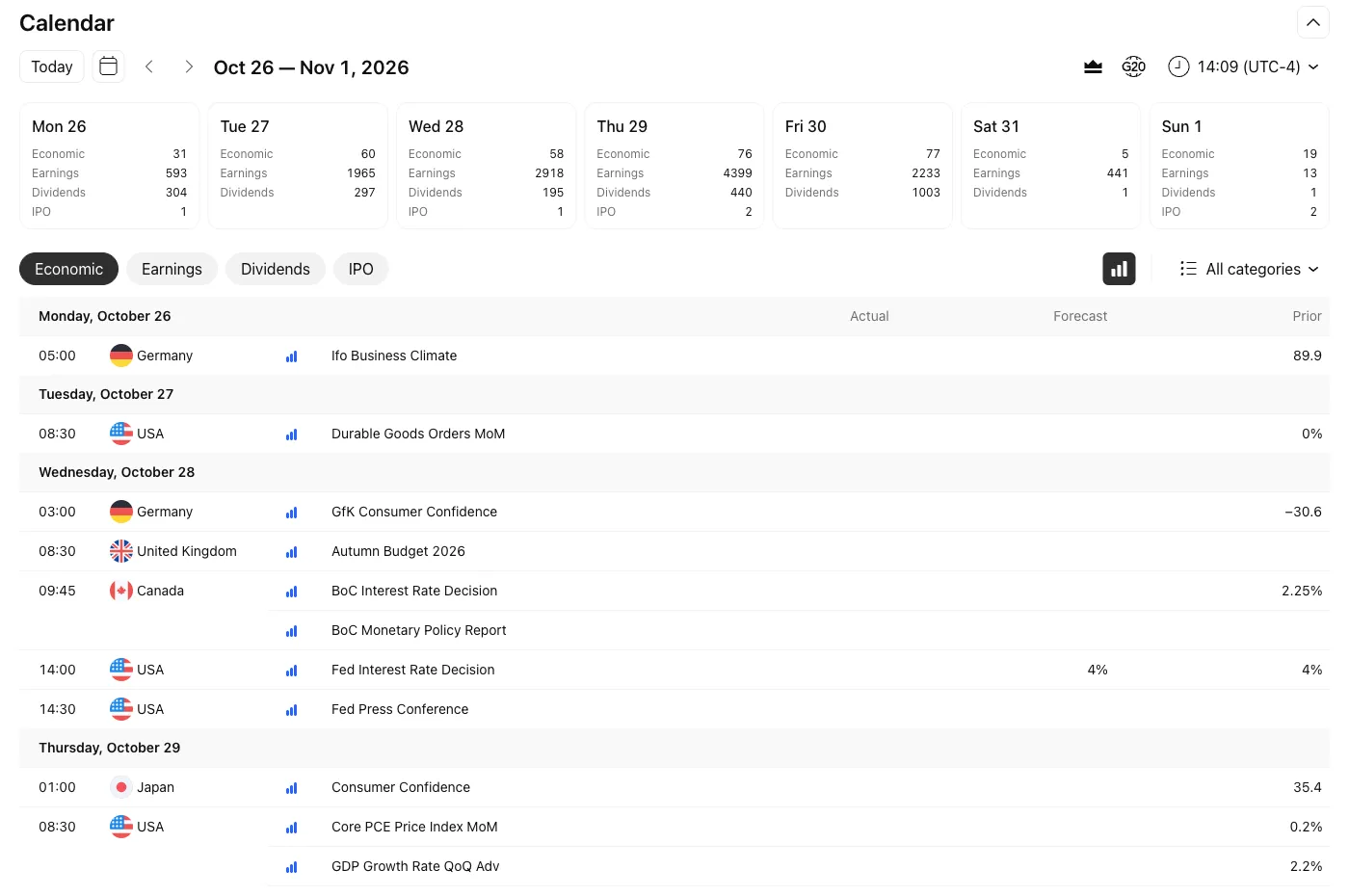Click the USA flag on Durable Goods Orders row
1349x896 pixels.
[121, 434]
